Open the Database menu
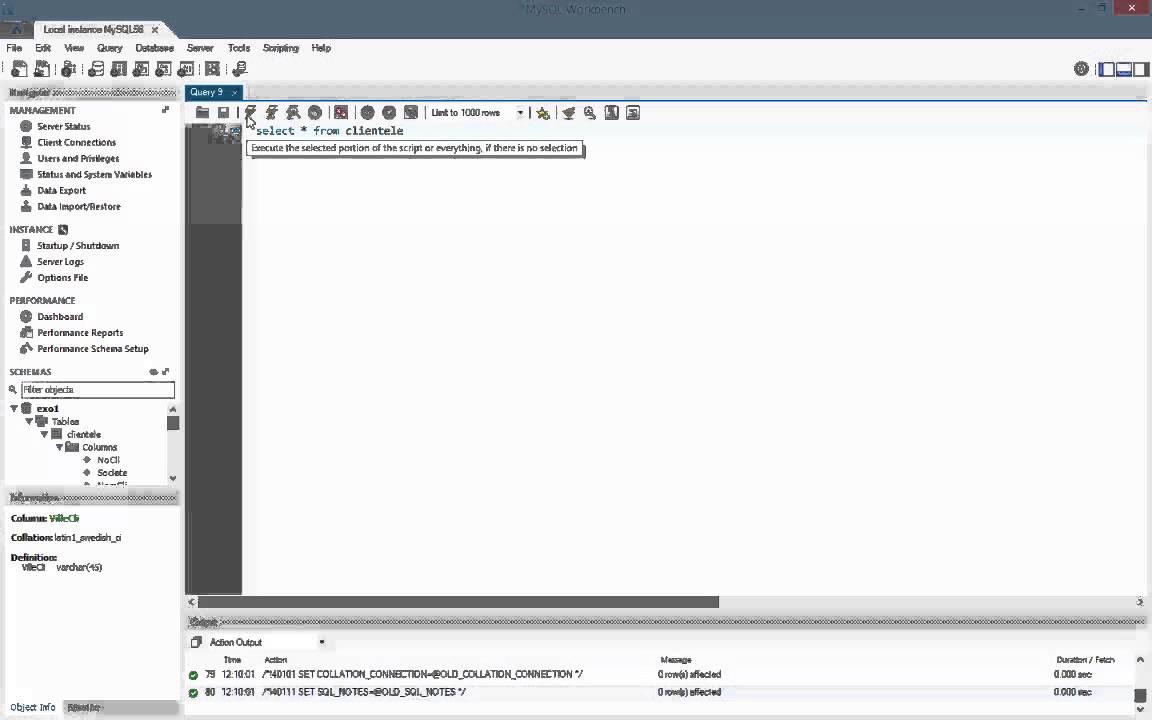Viewport: 1152px width, 720px height. [x=154, y=48]
